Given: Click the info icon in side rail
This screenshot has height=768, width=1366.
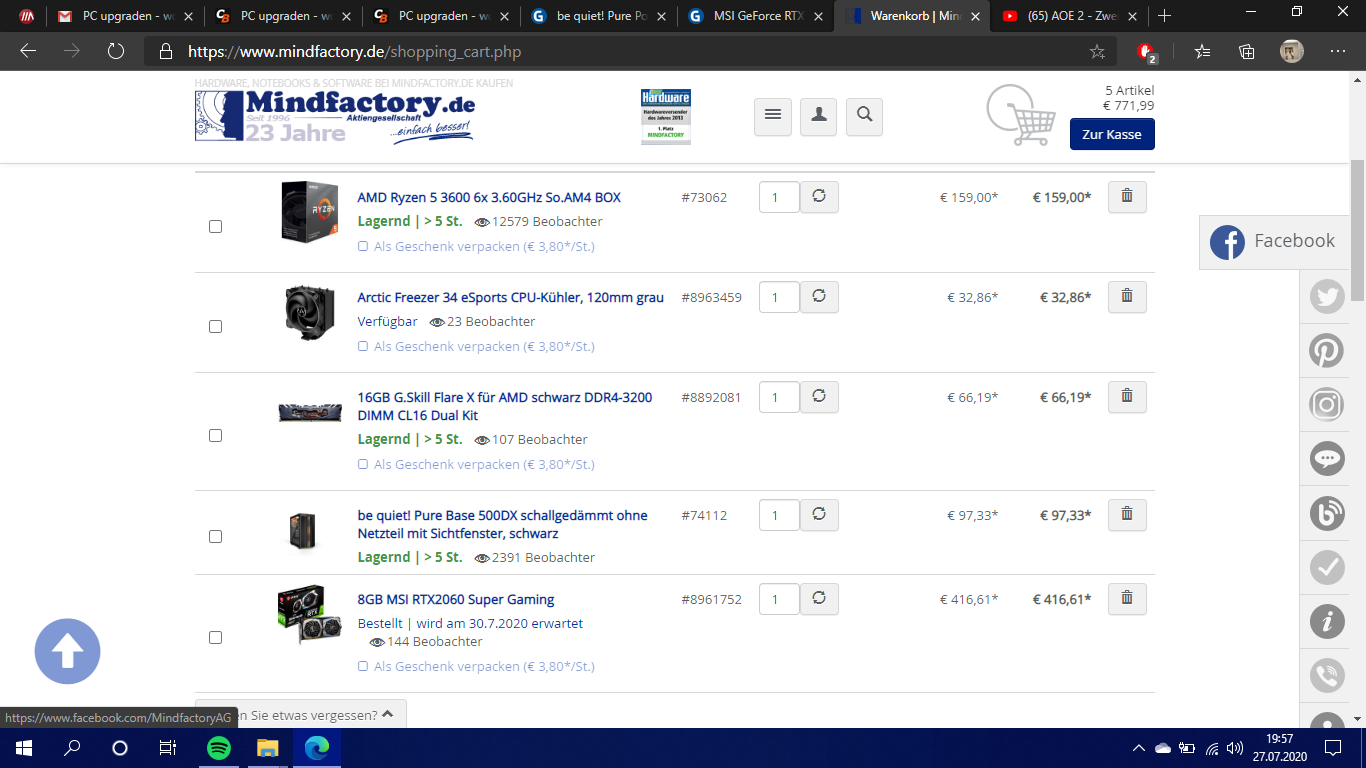Looking at the screenshot, I should pos(1327,621).
